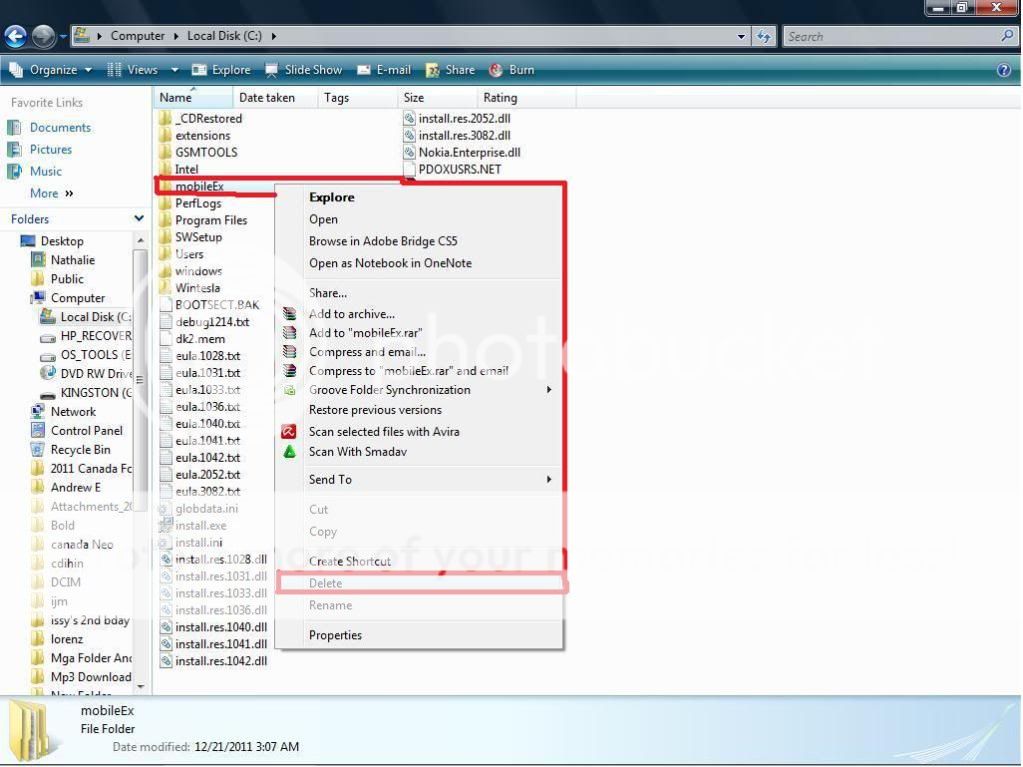The height and width of the screenshot is (767, 1023).
Task: Click the E-mail toolbar button
Action: [x=384, y=70]
